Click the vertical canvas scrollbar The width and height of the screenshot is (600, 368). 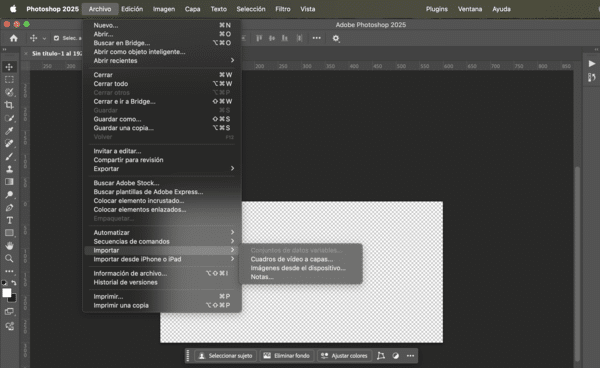pyautogui.click(x=577, y=264)
